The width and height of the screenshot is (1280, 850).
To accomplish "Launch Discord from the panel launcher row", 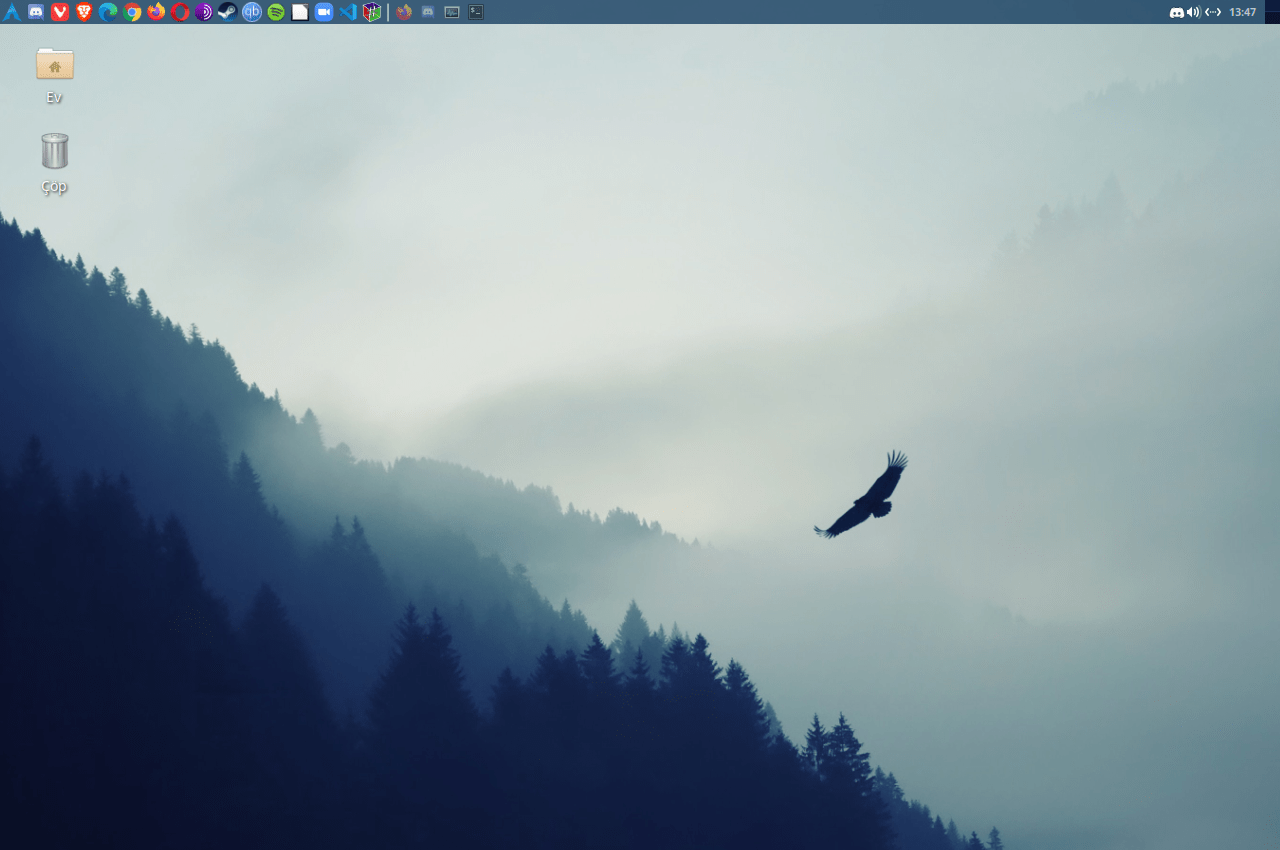I will click(36, 12).
